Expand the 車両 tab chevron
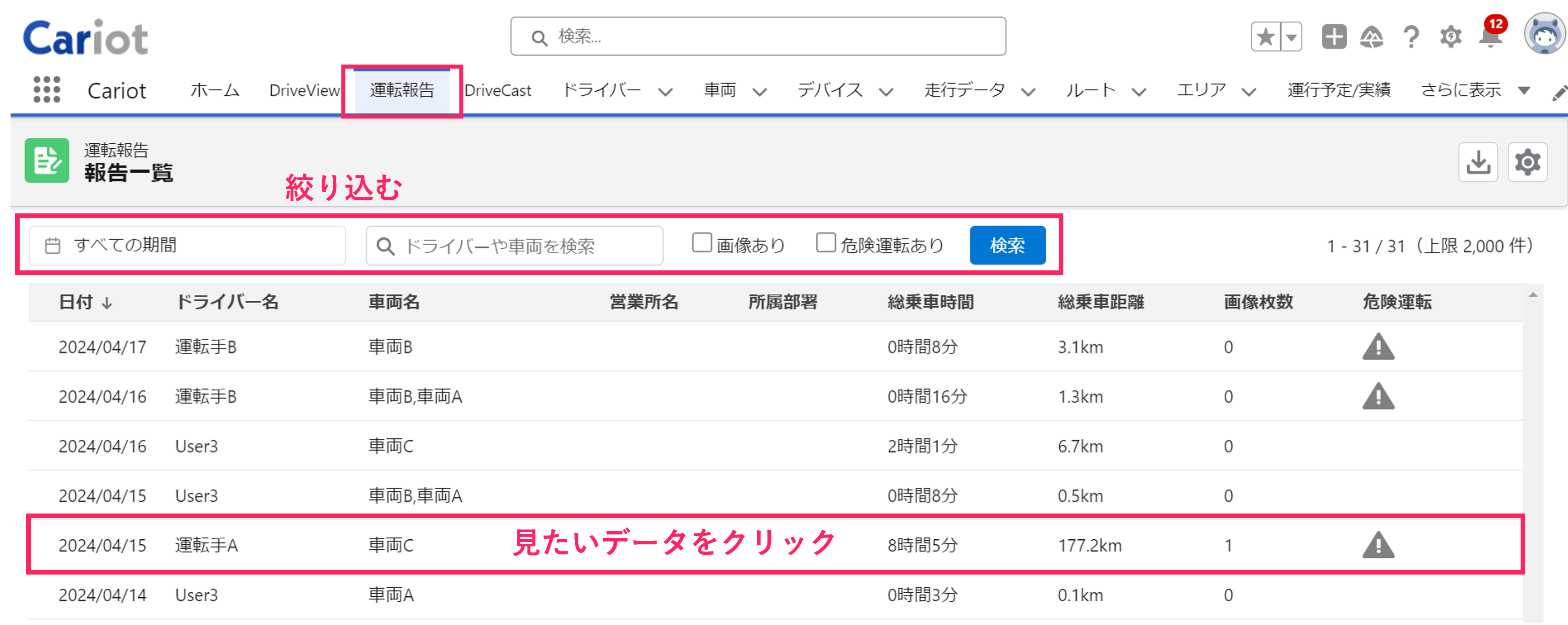Screen dimensions: 1568x625 pyautogui.click(x=759, y=92)
